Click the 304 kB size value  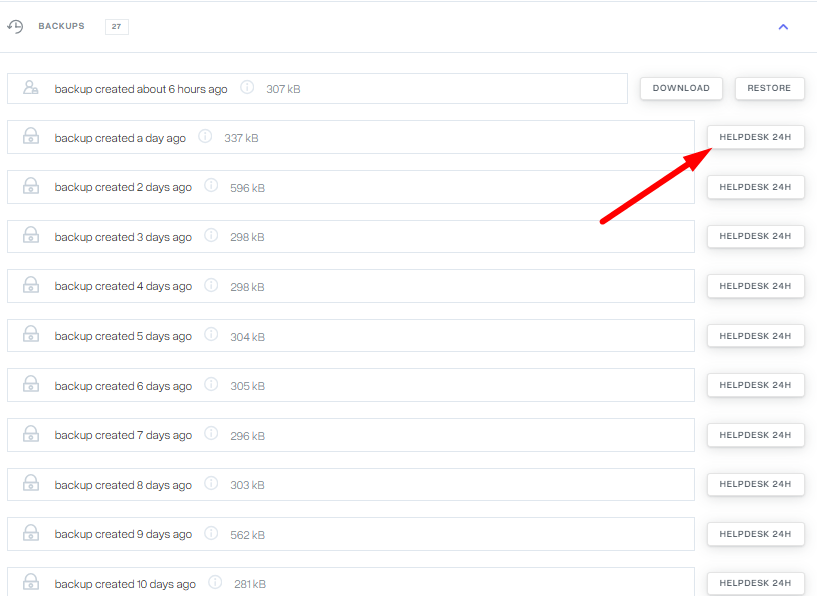(247, 337)
